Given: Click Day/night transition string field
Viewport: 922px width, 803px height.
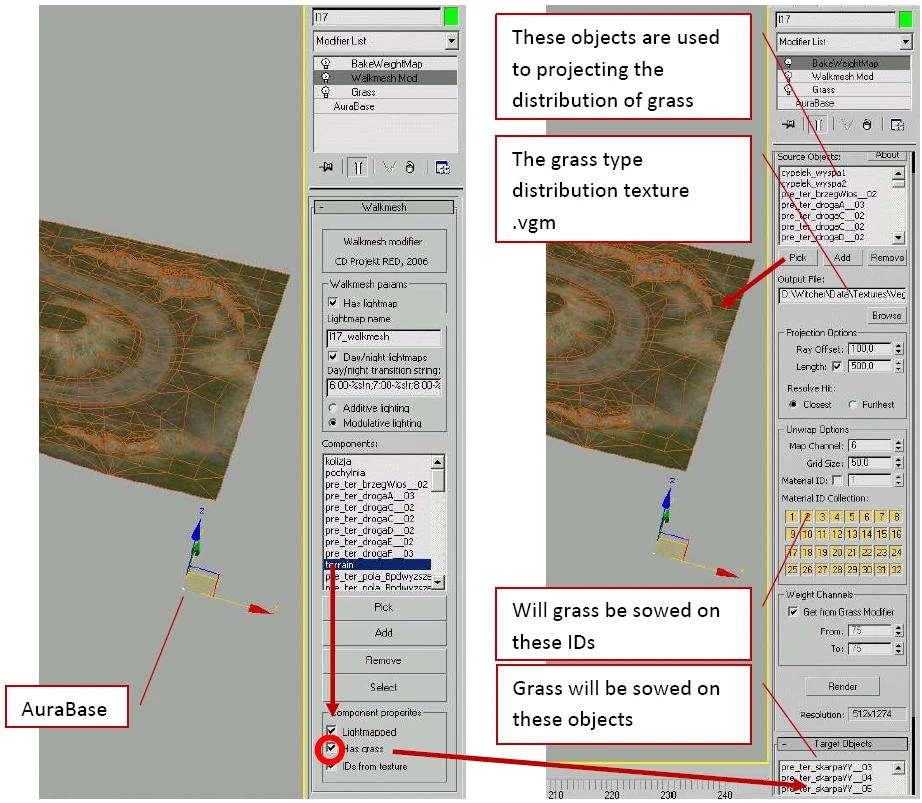Looking at the screenshot, I should tap(383, 386).
